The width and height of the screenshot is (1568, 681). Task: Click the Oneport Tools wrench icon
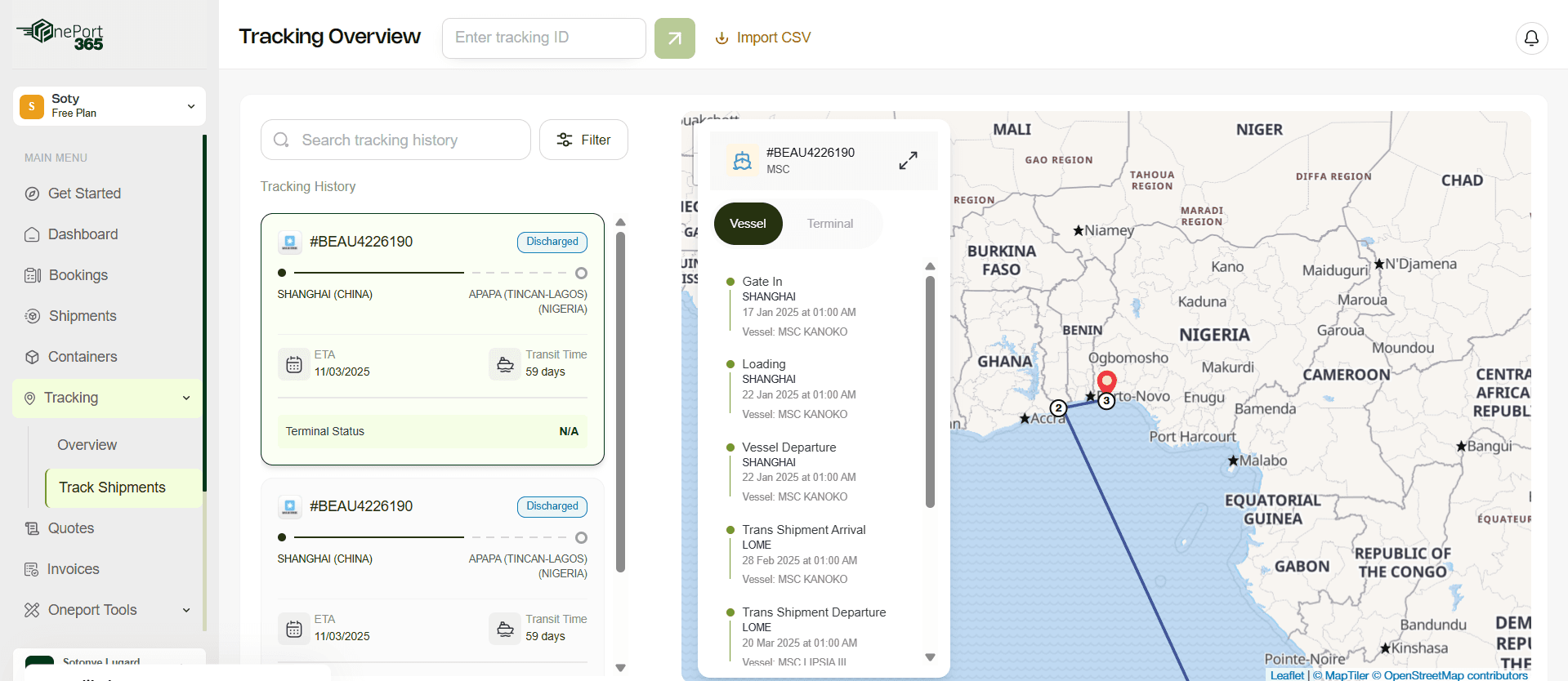pos(32,610)
